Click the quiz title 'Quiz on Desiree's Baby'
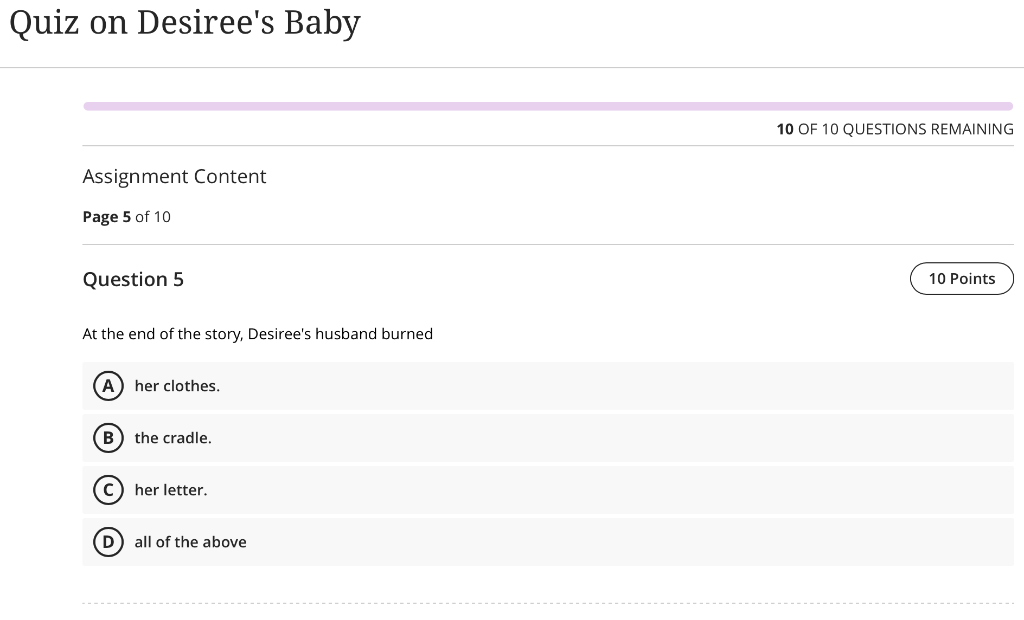This screenshot has width=1024, height=620. 184,22
